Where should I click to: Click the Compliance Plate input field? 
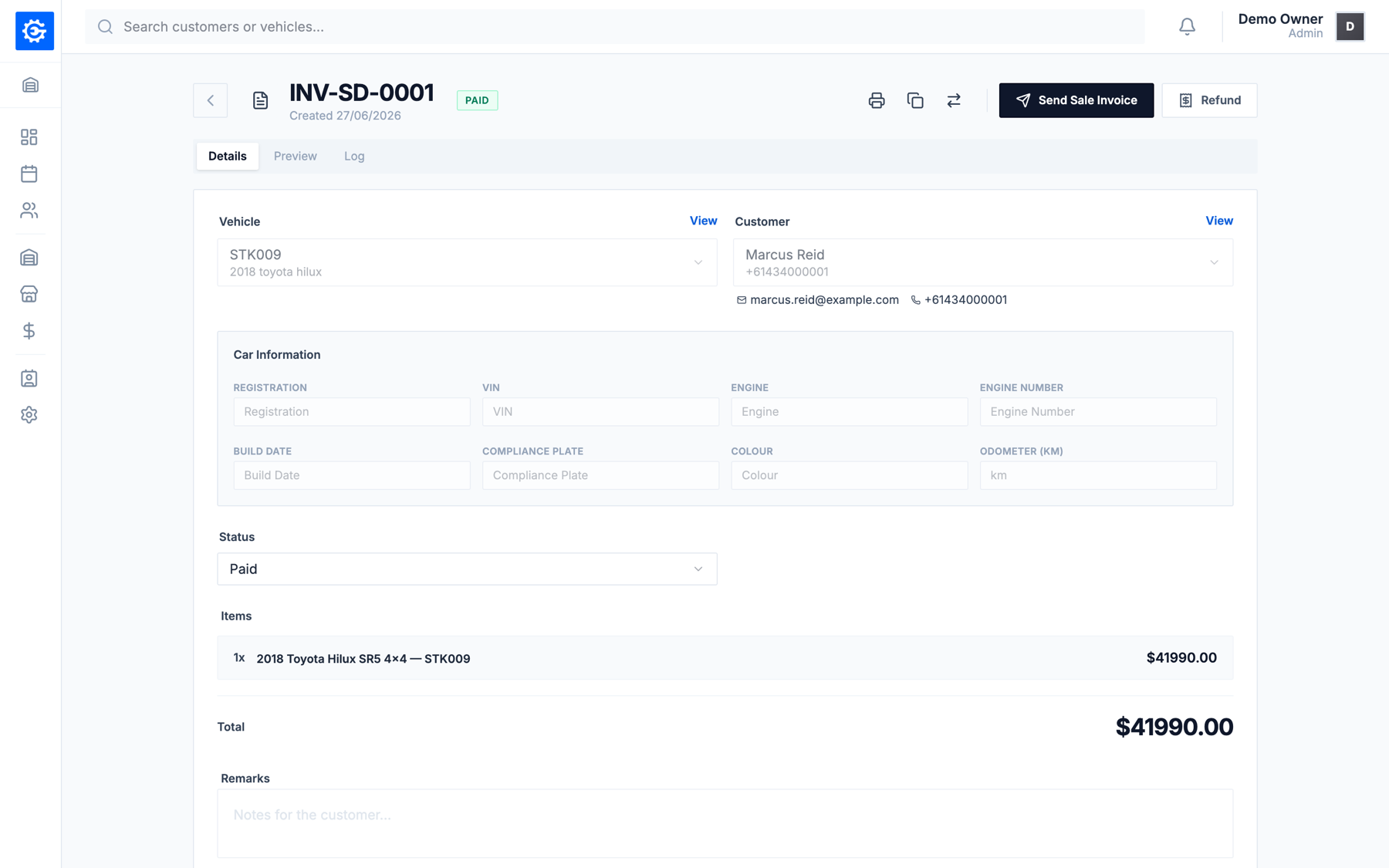[x=600, y=475]
